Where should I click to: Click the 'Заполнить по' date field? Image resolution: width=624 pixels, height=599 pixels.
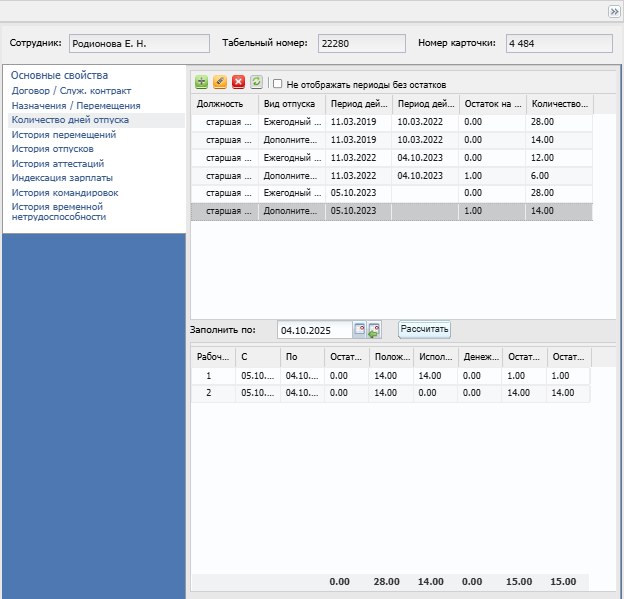click(315, 330)
